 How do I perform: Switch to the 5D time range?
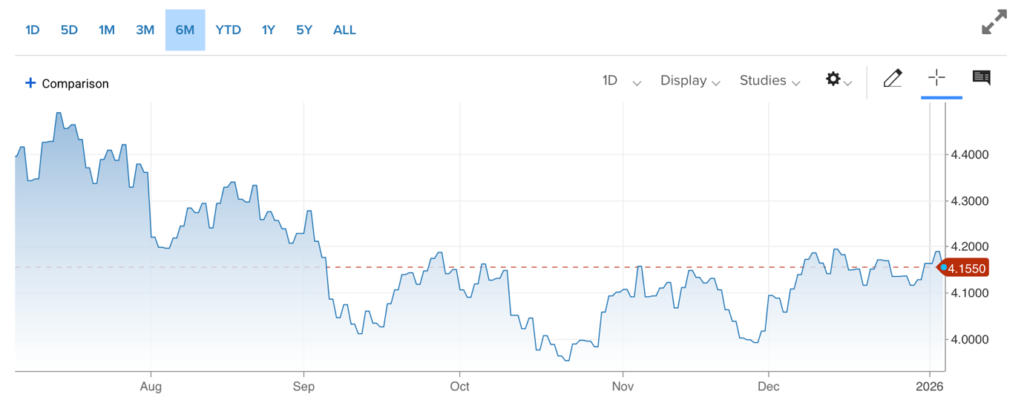coord(69,30)
